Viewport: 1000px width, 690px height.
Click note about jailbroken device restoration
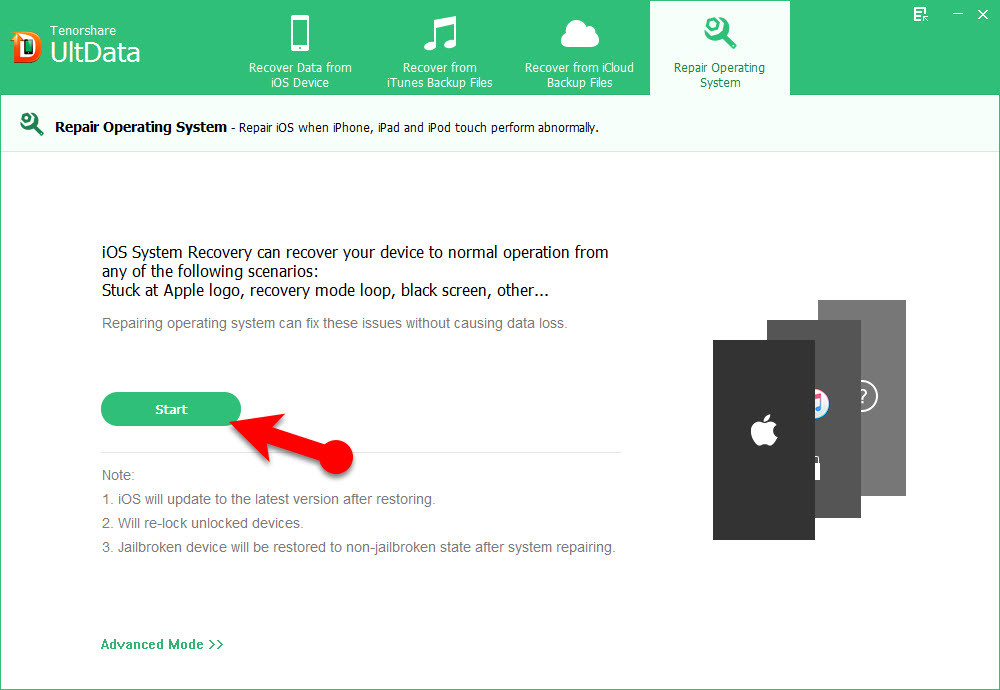(x=358, y=547)
